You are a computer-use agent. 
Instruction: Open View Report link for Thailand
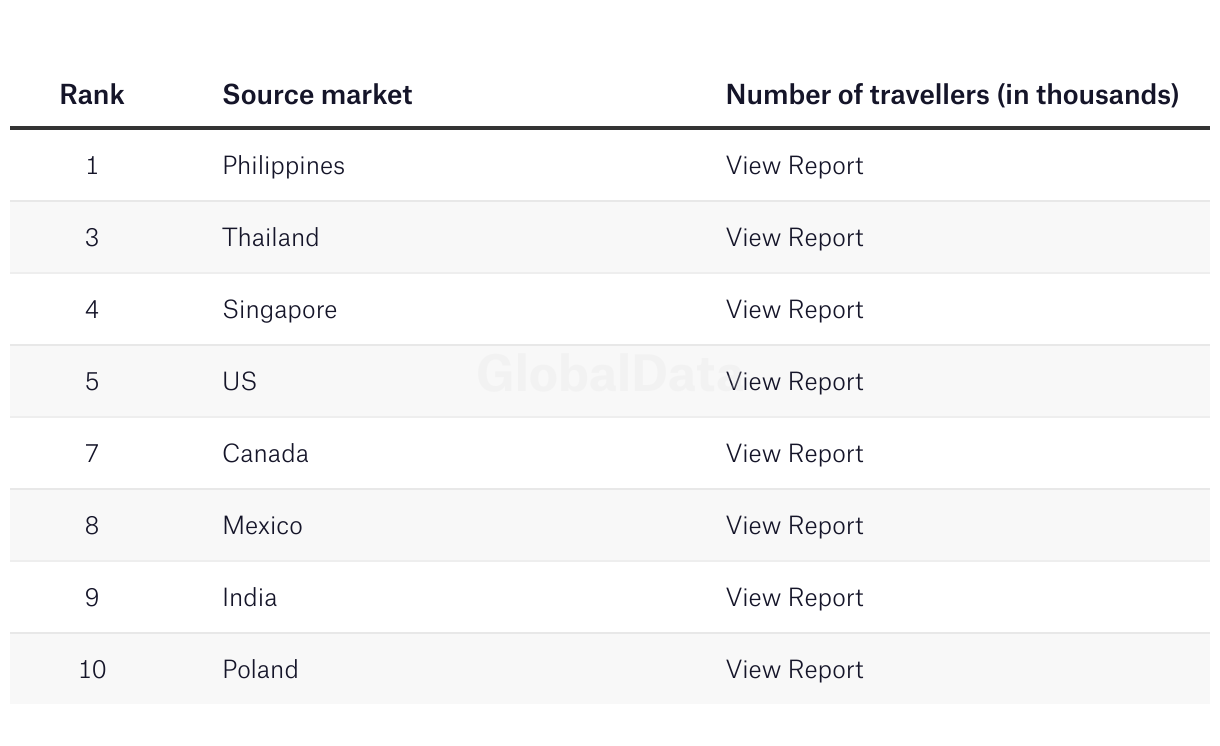(x=794, y=238)
